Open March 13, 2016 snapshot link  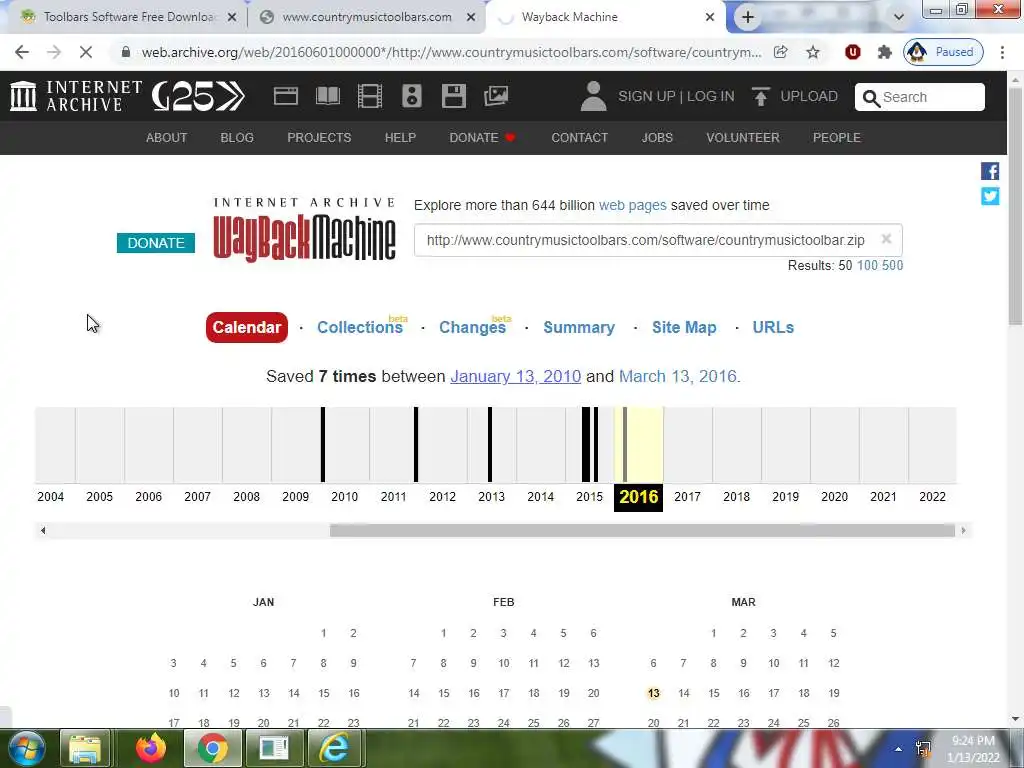(678, 376)
